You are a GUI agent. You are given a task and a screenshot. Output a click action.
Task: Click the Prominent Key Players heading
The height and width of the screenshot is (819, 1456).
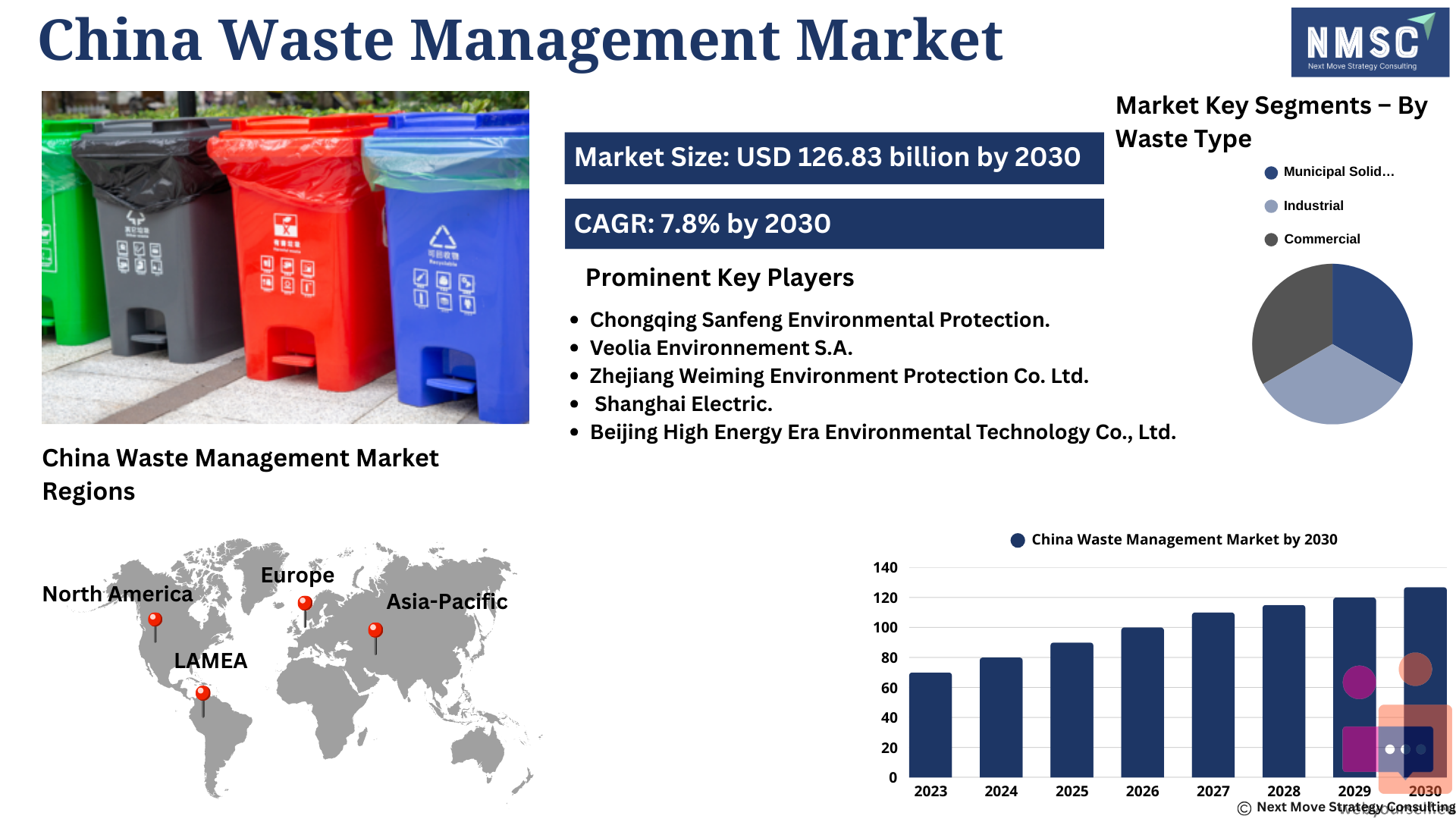click(x=720, y=278)
